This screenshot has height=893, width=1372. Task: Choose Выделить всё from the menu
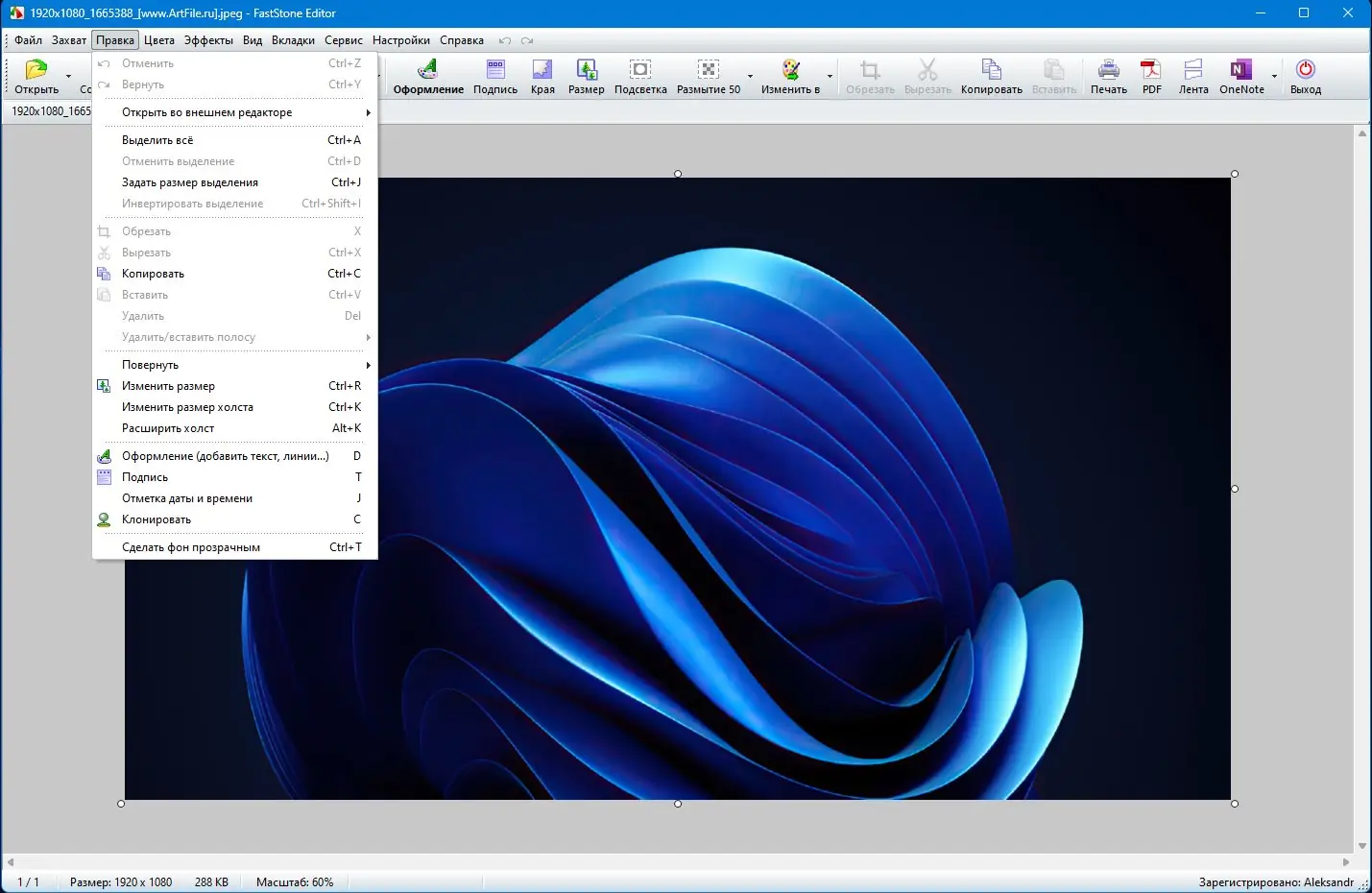tap(157, 140)
